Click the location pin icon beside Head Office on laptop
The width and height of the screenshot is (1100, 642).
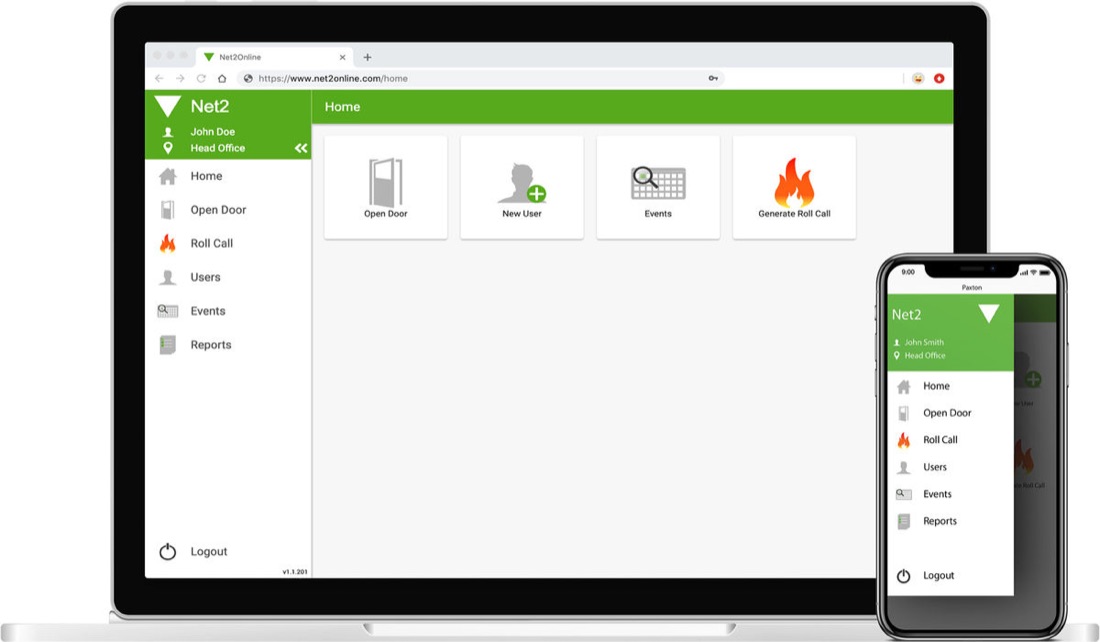tap(168, 148)
